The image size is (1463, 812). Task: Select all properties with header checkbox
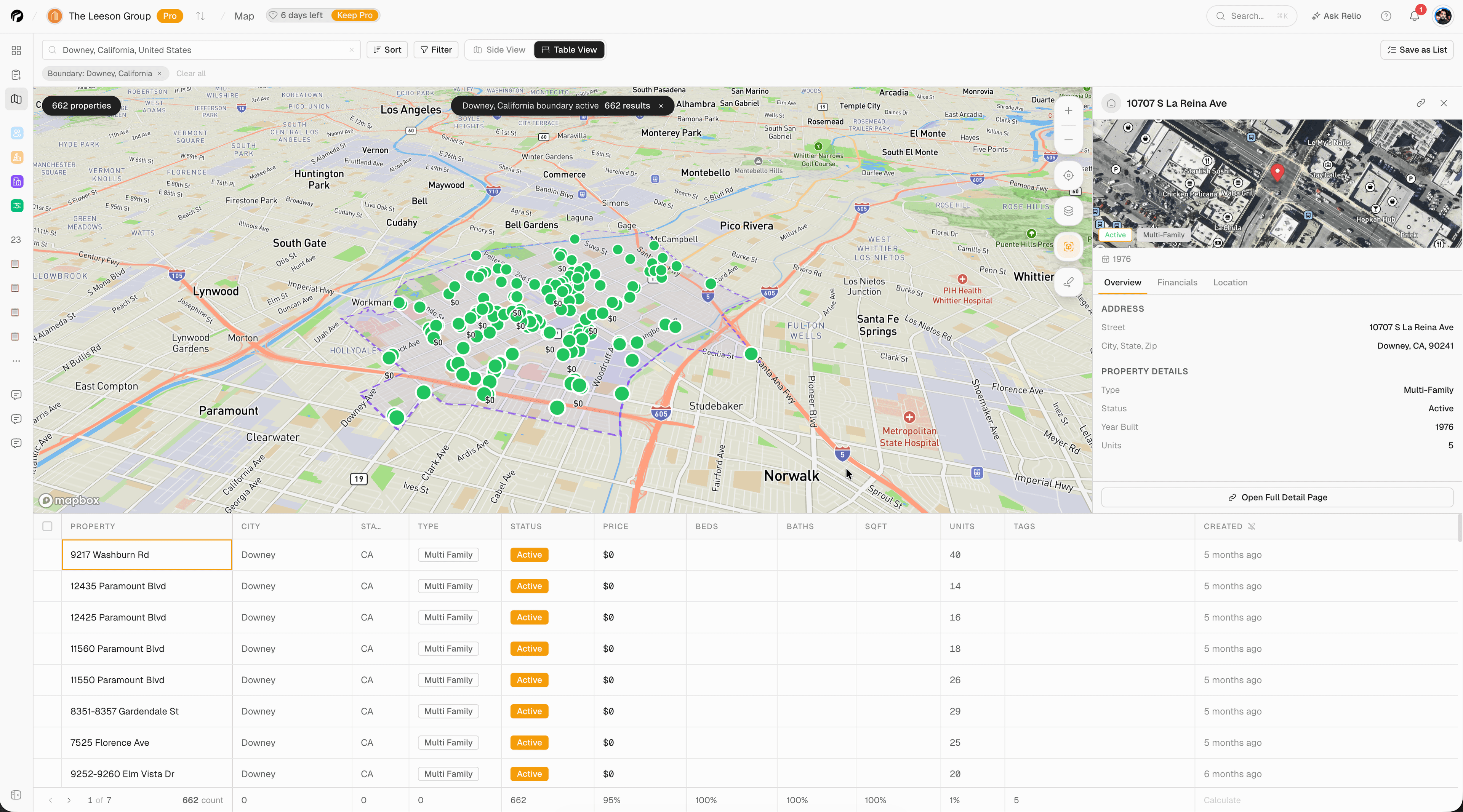click(48, 526)
